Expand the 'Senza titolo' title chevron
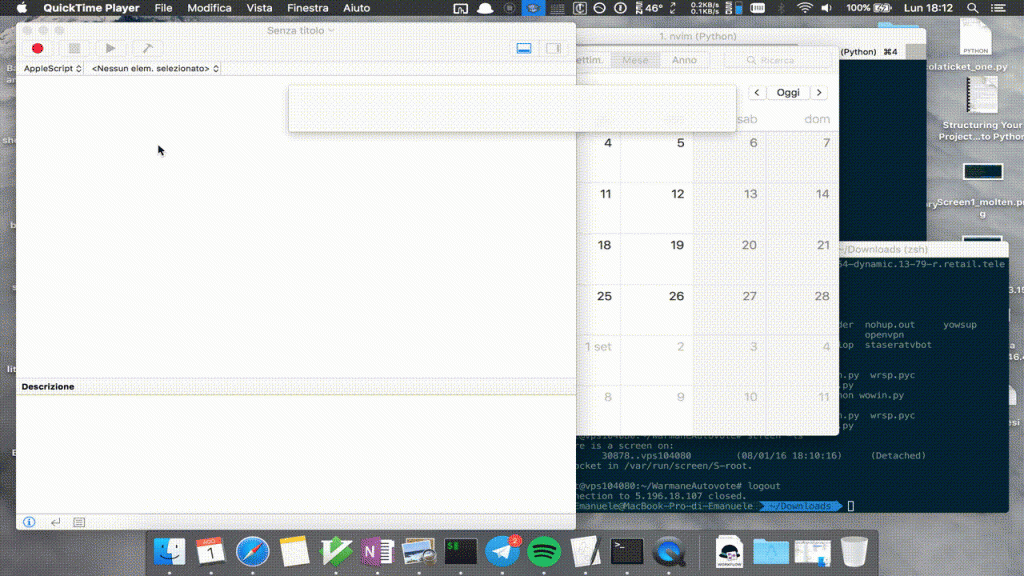This screenshot has height=576, width=1024. [x=332, y=30]
